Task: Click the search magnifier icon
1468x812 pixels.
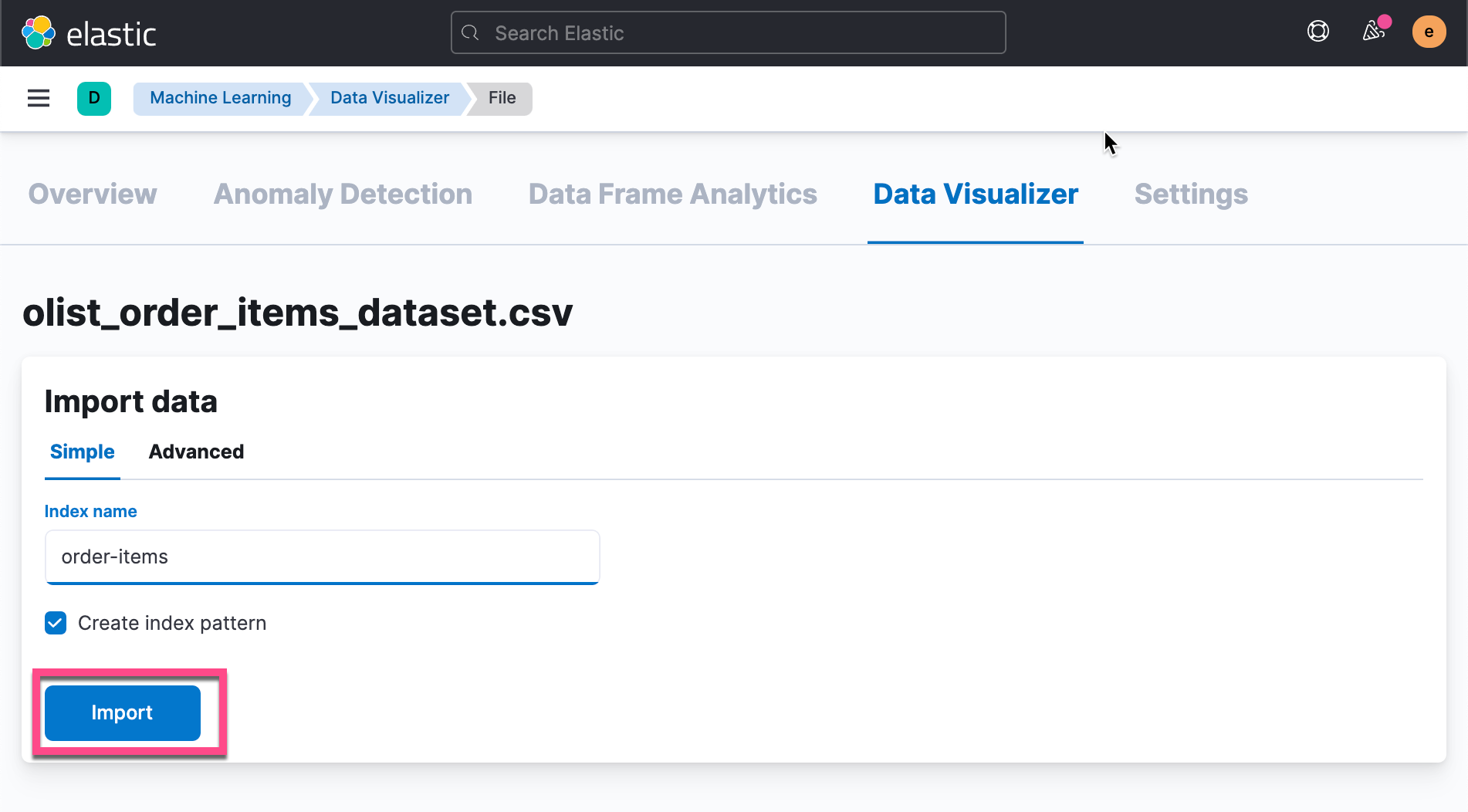Action: tap(471, 32)
